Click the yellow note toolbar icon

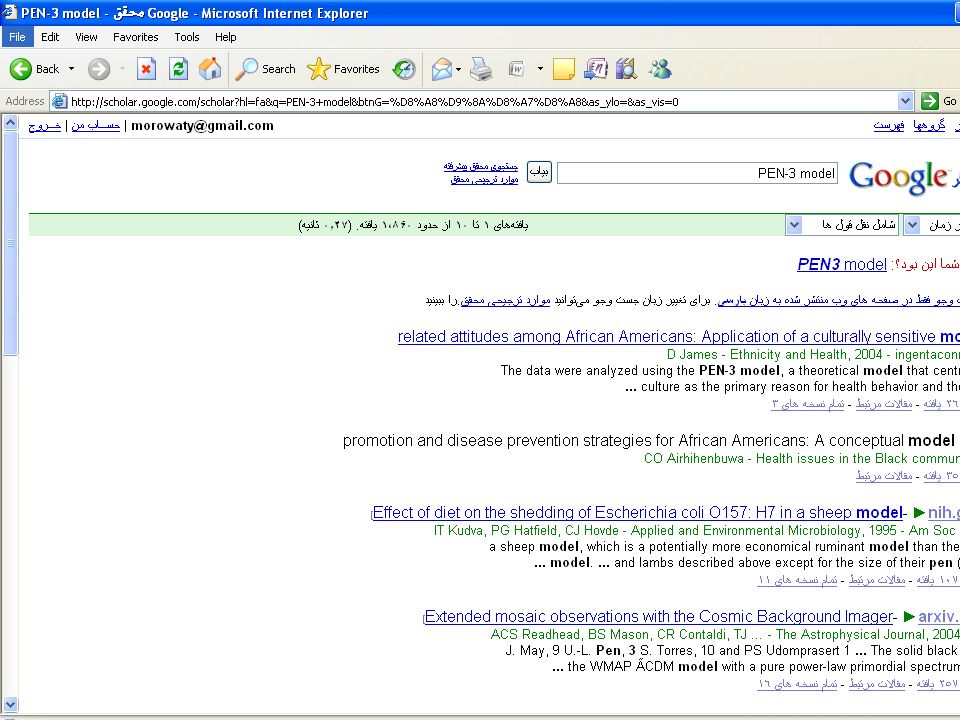coord(563,69)
